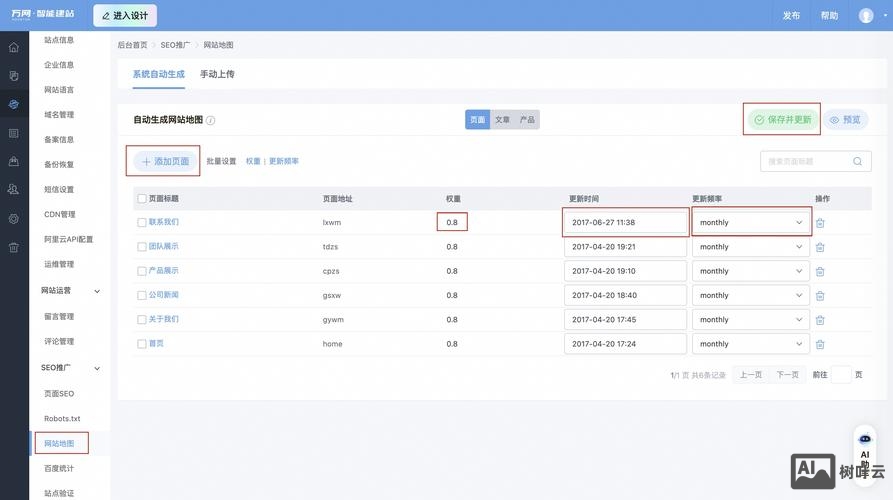The height and width of the screenshot is (500, 893).
Task: Check the 团队展示 row checkbox
Action: 142,247
